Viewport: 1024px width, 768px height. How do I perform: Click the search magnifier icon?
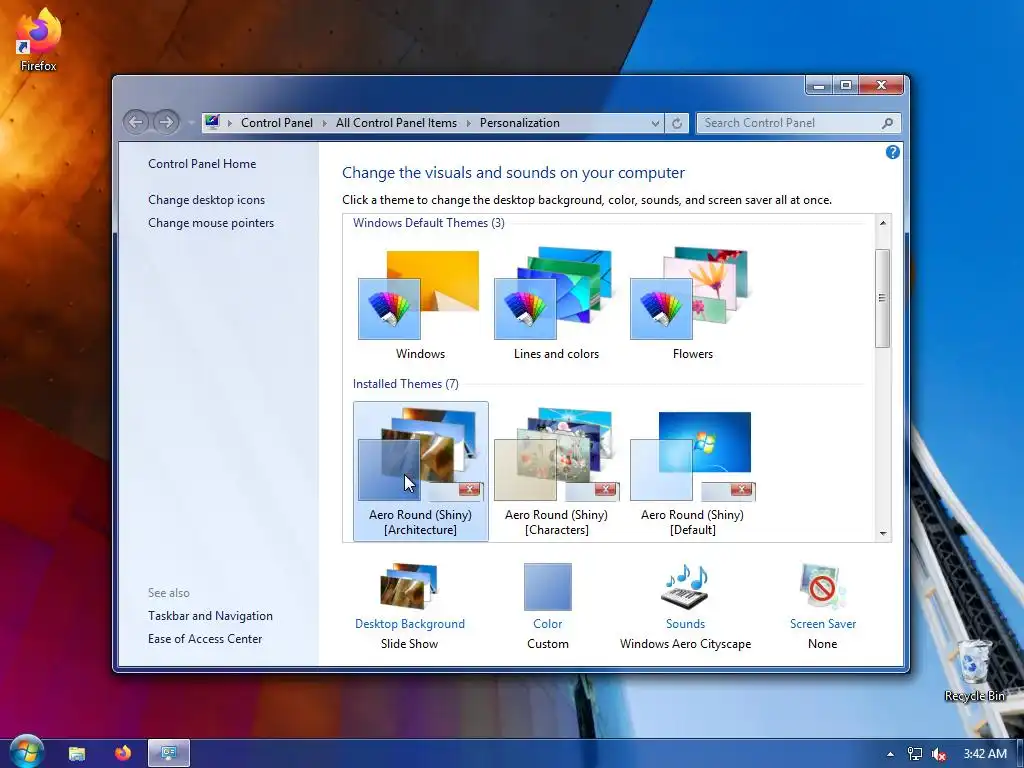888,123
